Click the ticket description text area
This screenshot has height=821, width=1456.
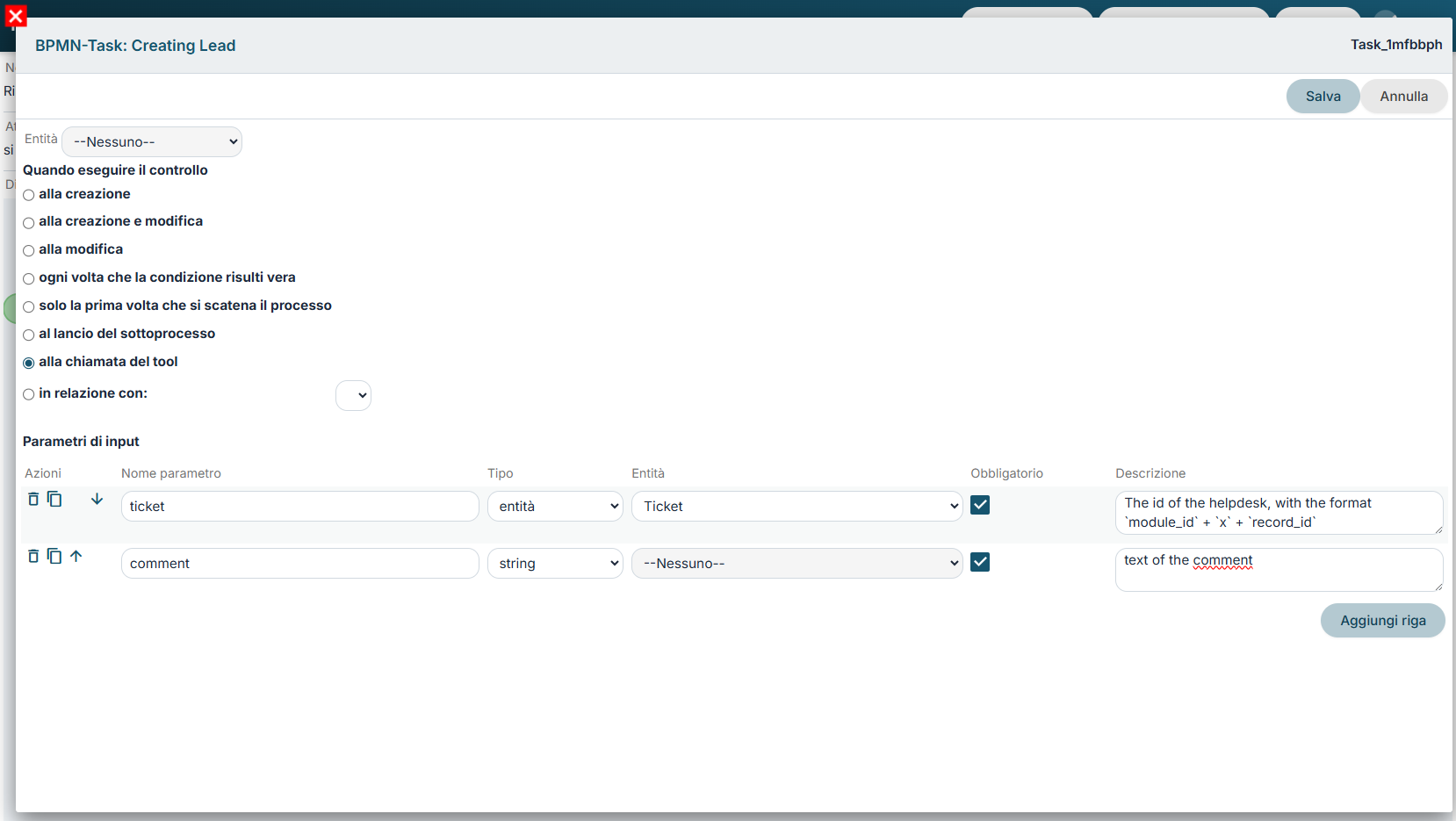click(1279, 513)
